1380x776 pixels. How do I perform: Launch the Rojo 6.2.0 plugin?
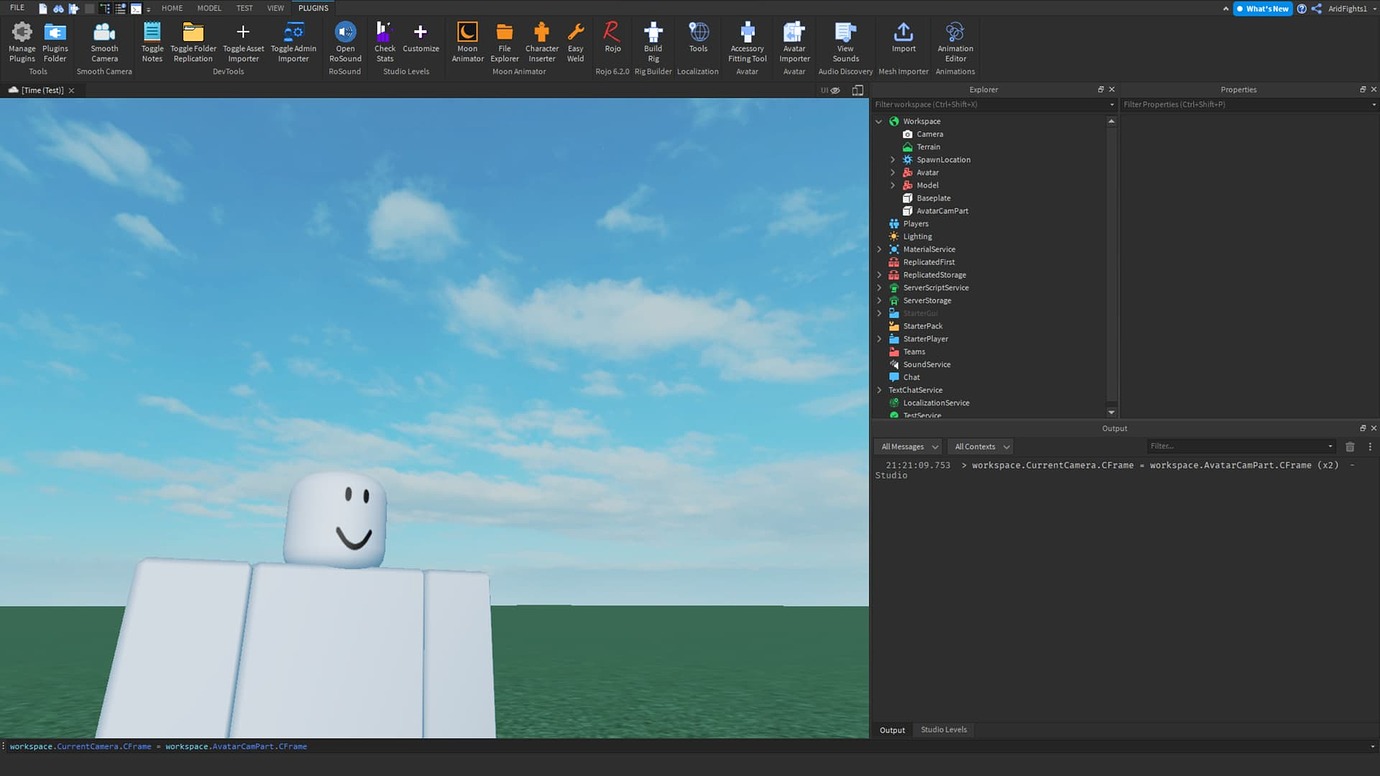612,40
